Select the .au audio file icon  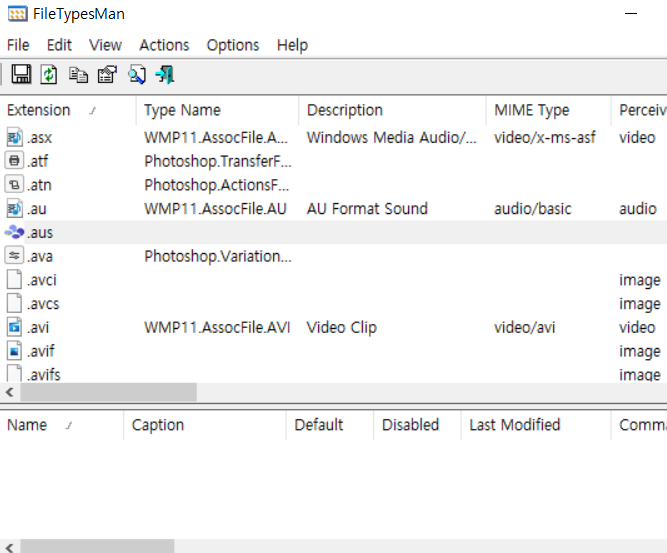pos(14,208)
